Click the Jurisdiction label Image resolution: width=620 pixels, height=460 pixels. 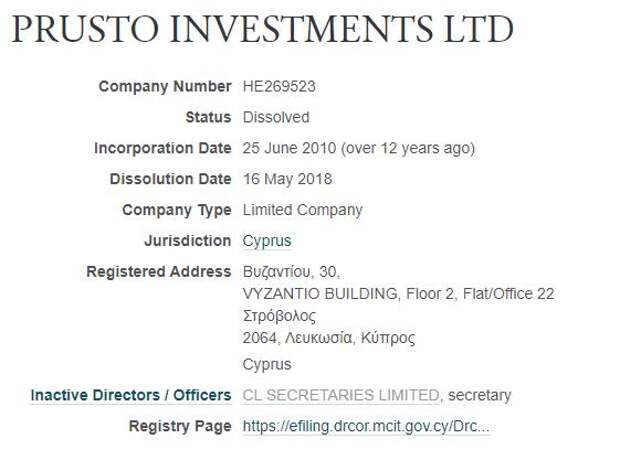(x=187, y=241)
